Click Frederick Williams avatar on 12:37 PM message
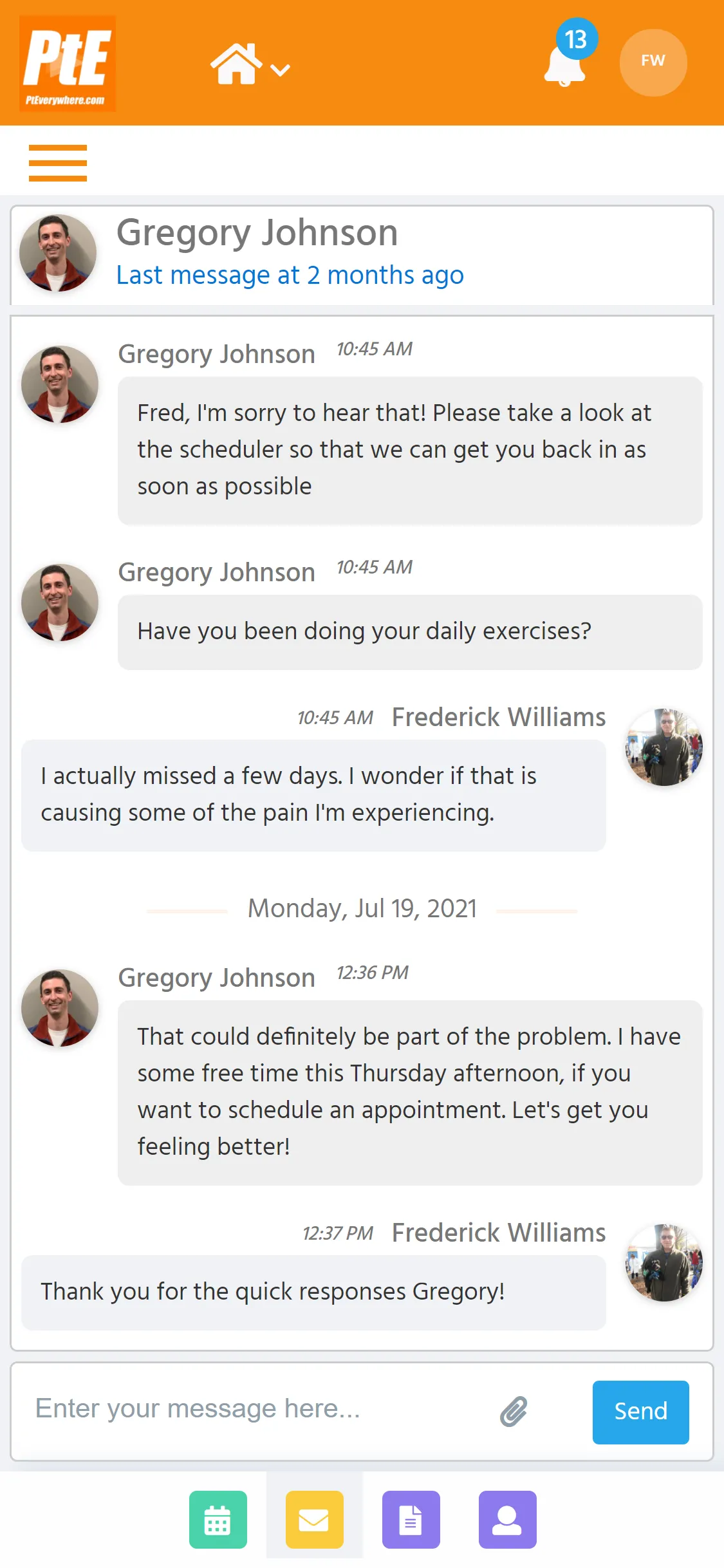 664,1262
